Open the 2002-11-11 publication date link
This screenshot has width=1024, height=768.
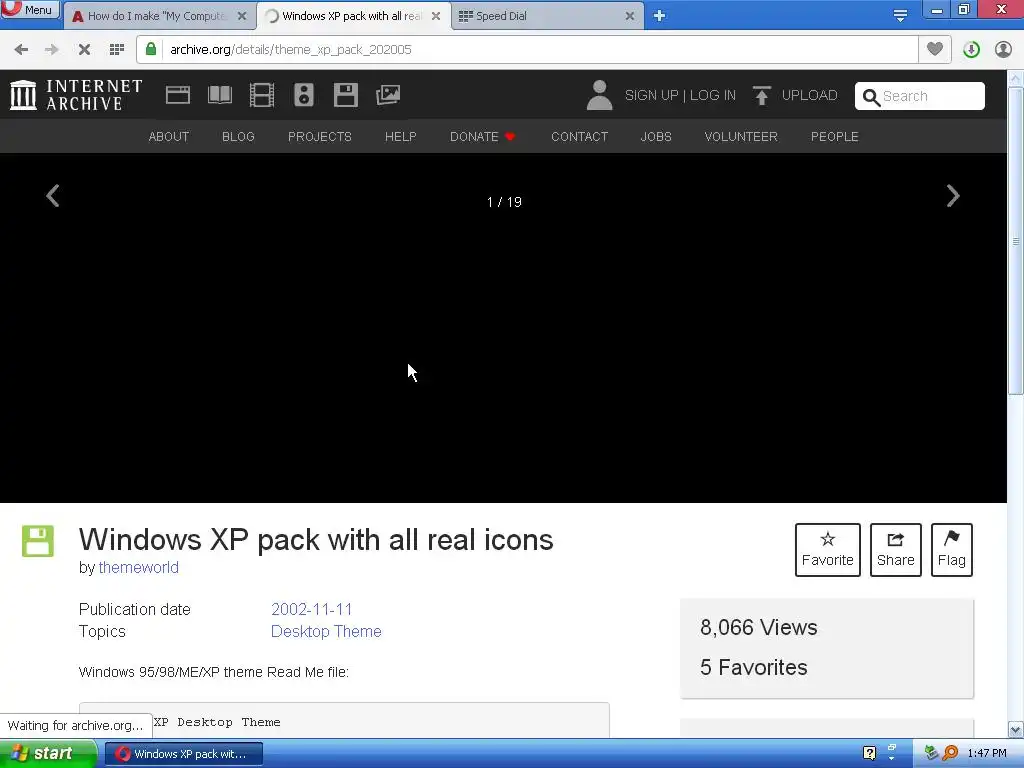coord(312,609)
